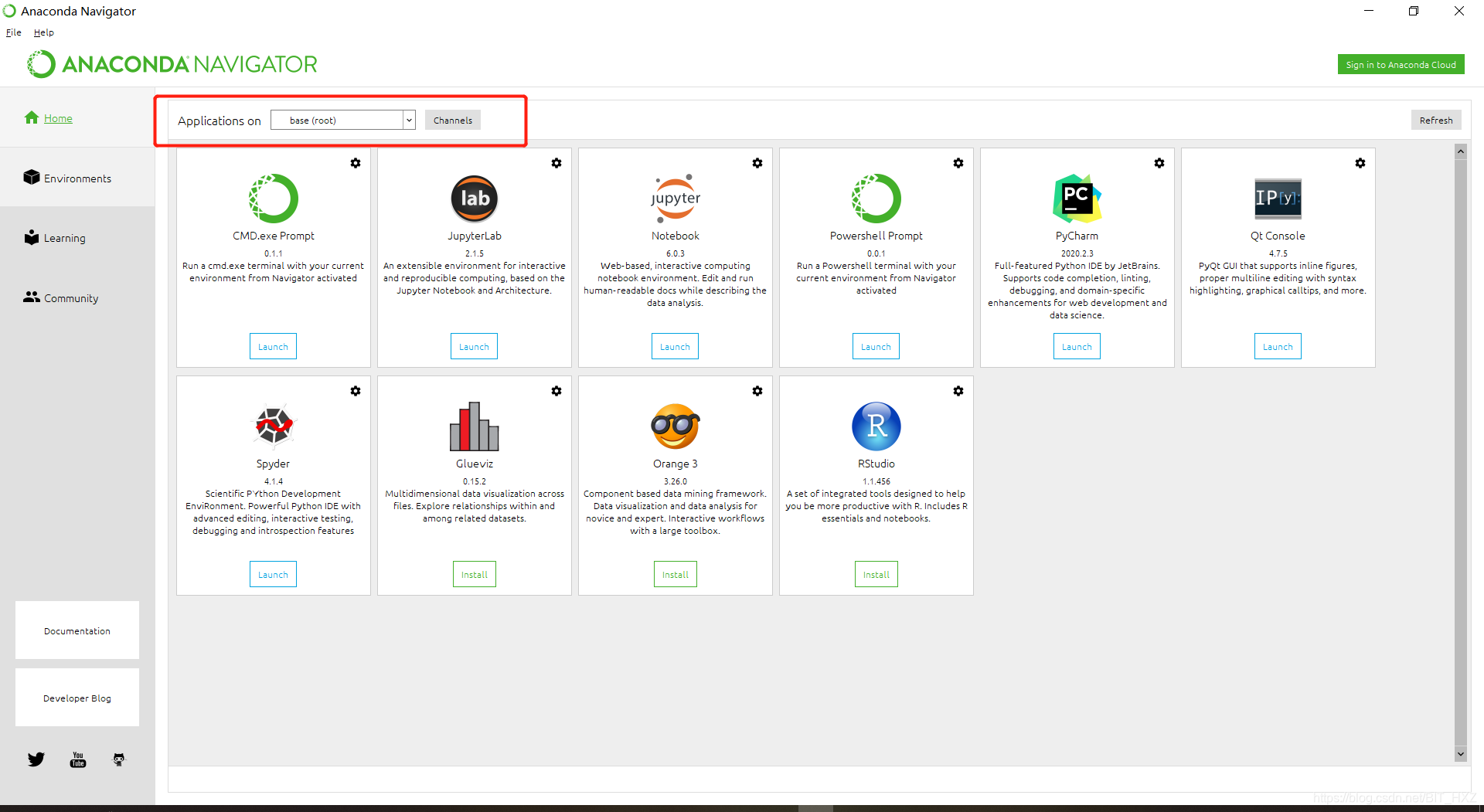Launch PyCharm

1077,346
